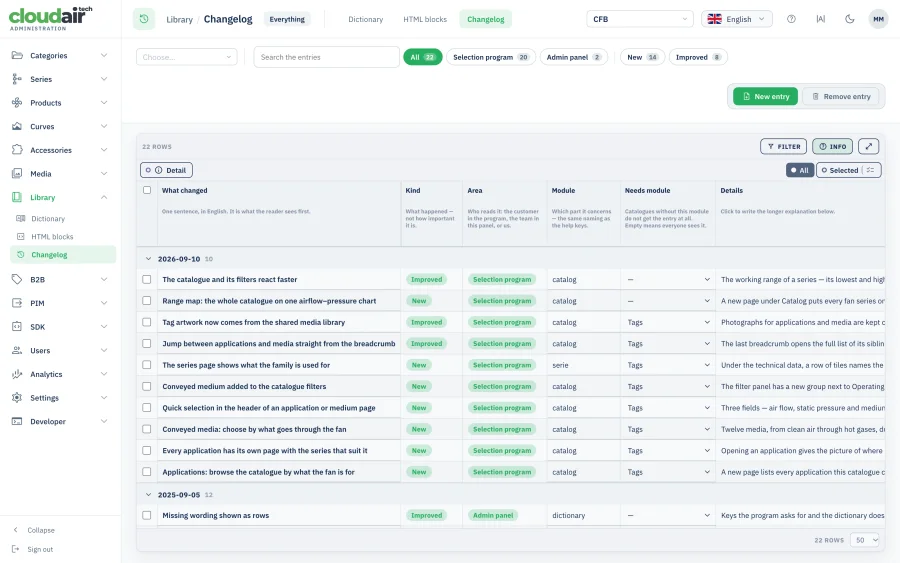Check row 'The series page shows what the family is used for'
This screenshot has width=900, height=563.
(x=147, y=365)
